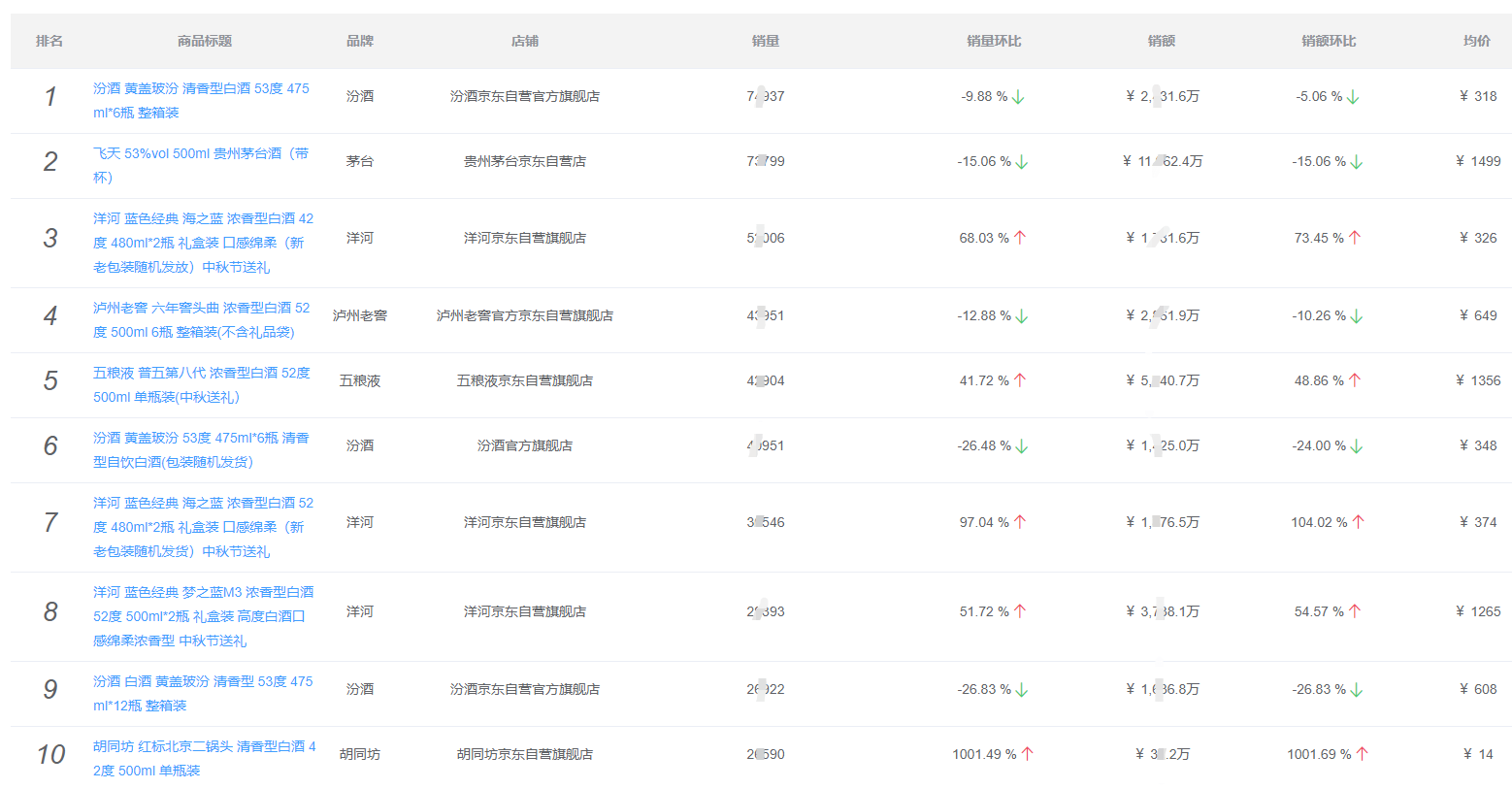Image resolution: width=1512 pixels, height=789 pixels.
Task: Open 泸州老窖 六年窖头曲 product link
Action: point(201,319)
